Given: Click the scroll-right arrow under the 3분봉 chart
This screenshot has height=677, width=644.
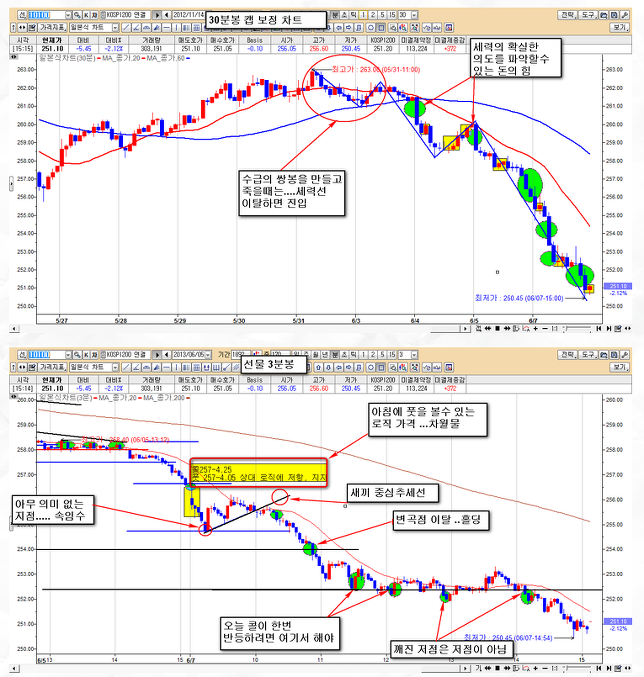Looking at the screenshot, I should [x=465, y=668].
